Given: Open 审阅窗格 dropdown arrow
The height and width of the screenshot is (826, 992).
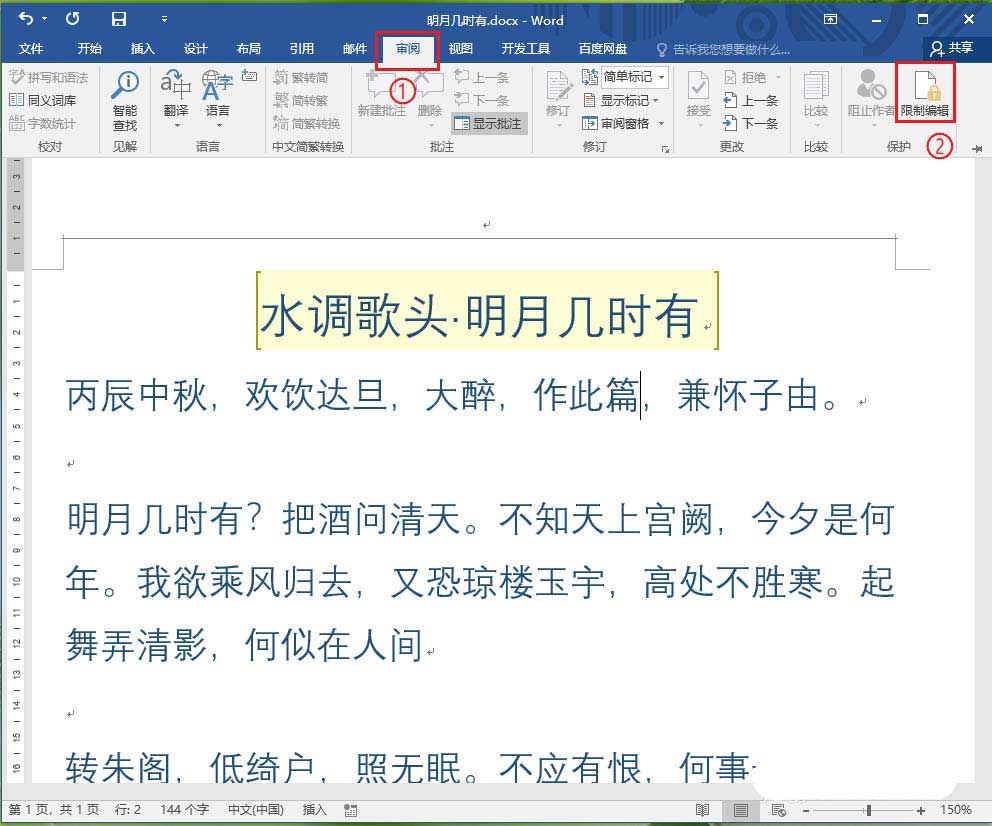Looking at the screenshot, I should pos(661,123).
